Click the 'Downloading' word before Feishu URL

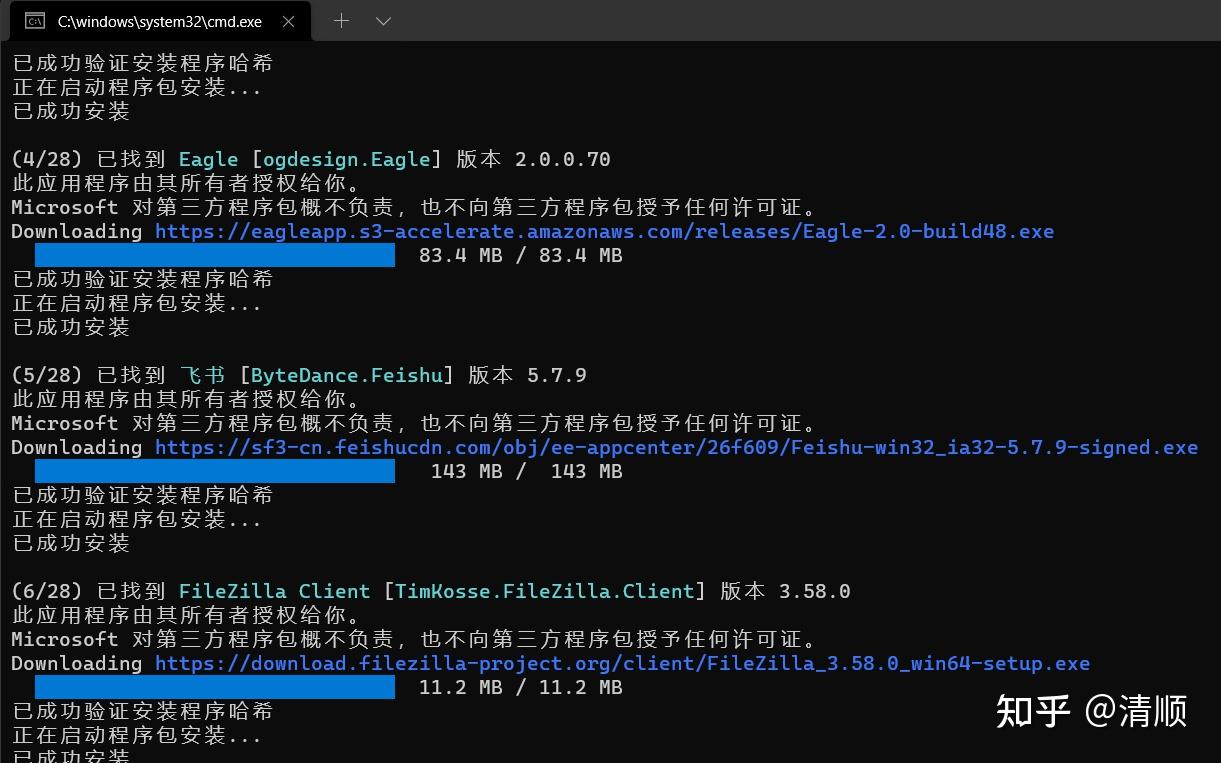pos(77,447)
